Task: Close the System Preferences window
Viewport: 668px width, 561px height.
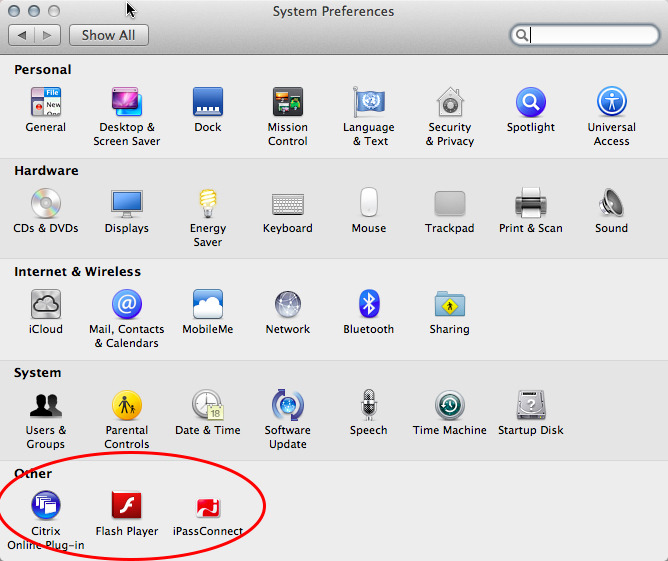Action: point(14,11)
